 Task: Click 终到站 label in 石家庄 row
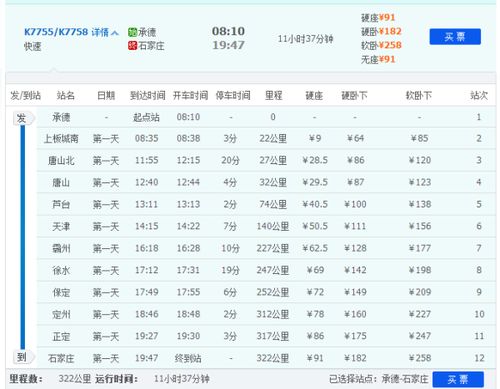pyautogui.click(x=188, y=358)
